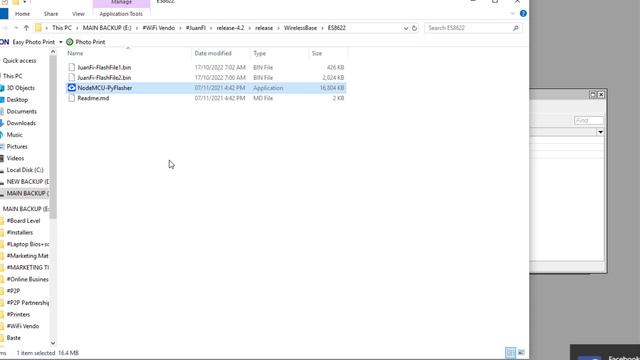Open #Installers folder in sidebar

20,233
